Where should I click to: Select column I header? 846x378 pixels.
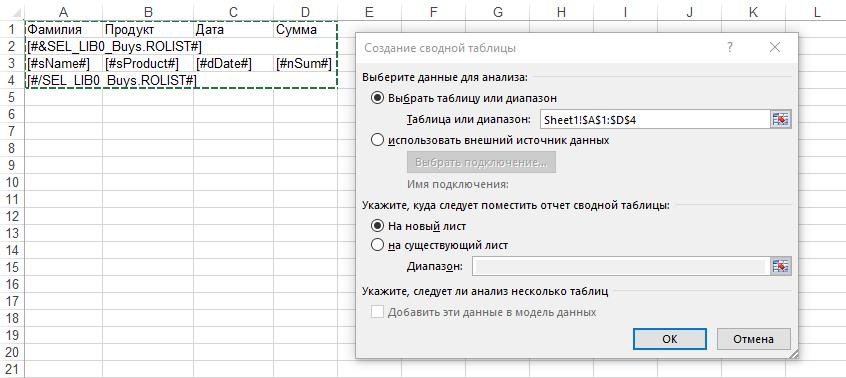click(625, 11)
